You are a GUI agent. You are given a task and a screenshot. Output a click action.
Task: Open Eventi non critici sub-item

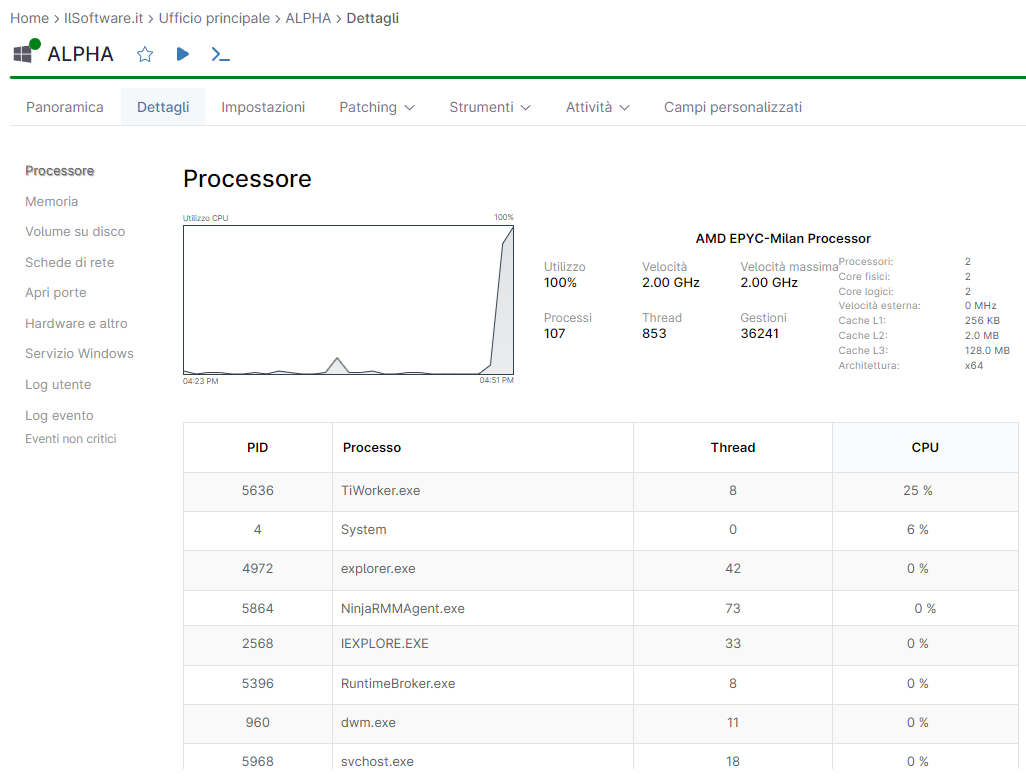coord(71,439)
